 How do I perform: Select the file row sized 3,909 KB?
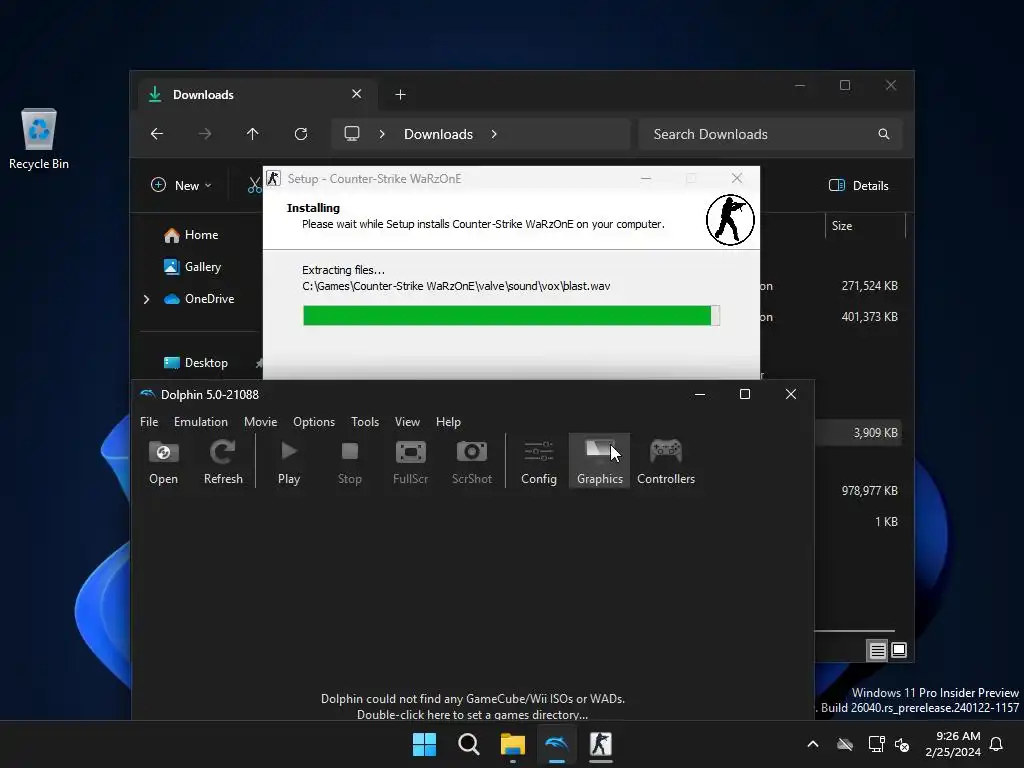pyautogui.click(x=859, y=432)
